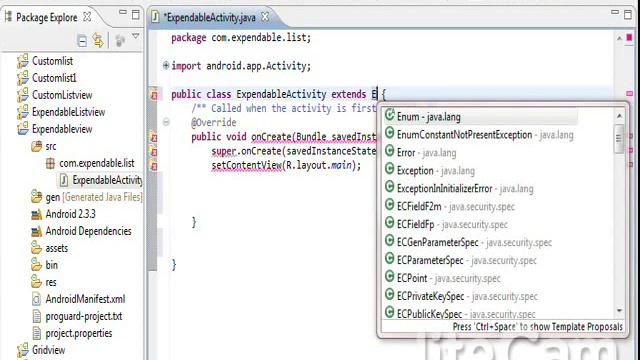The image size is (640, 360).
Task: Choose Enum - java.lang proposal
Action: 480,117
